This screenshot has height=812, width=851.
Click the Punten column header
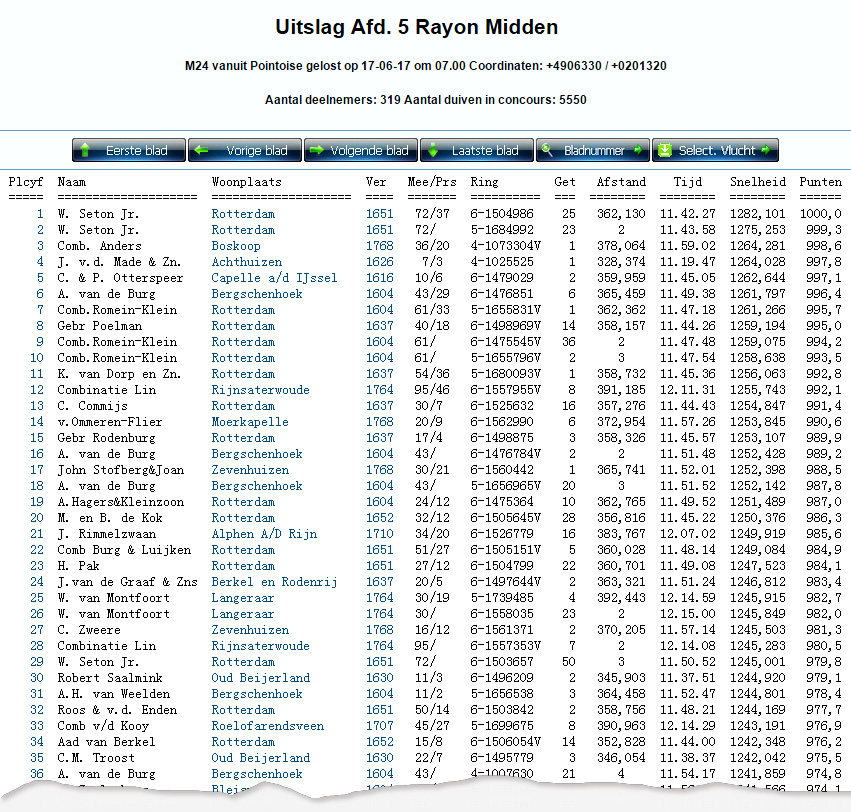click(820, 182)
